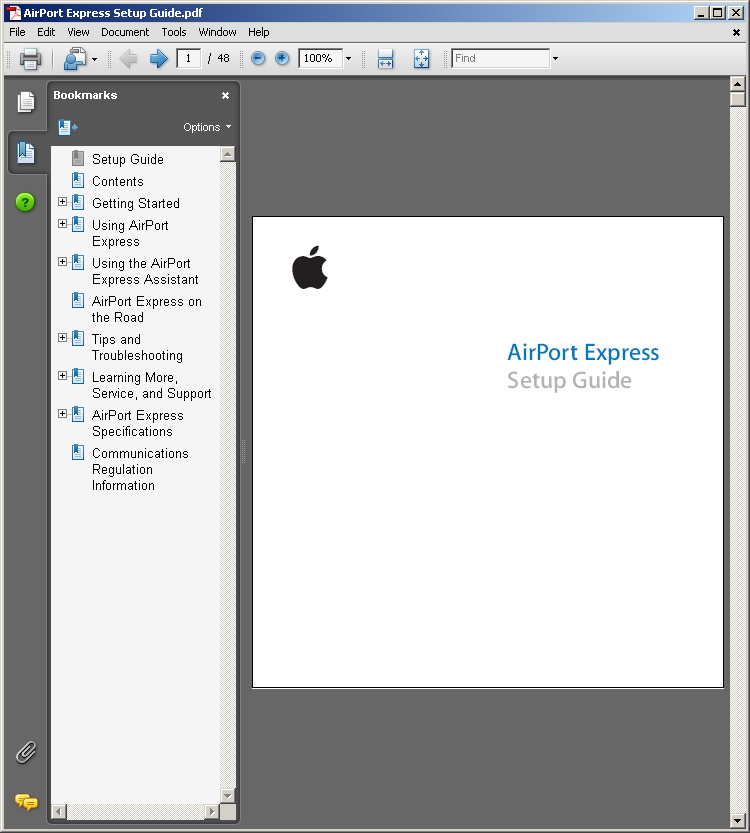Click the Fit Width scrolling icon
The width and height of the screenshot is (750, 833).
(386, 58)
